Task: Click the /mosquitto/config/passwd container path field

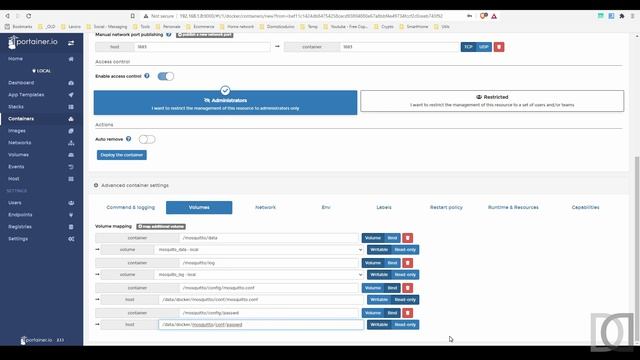Action: coord(269,313)
